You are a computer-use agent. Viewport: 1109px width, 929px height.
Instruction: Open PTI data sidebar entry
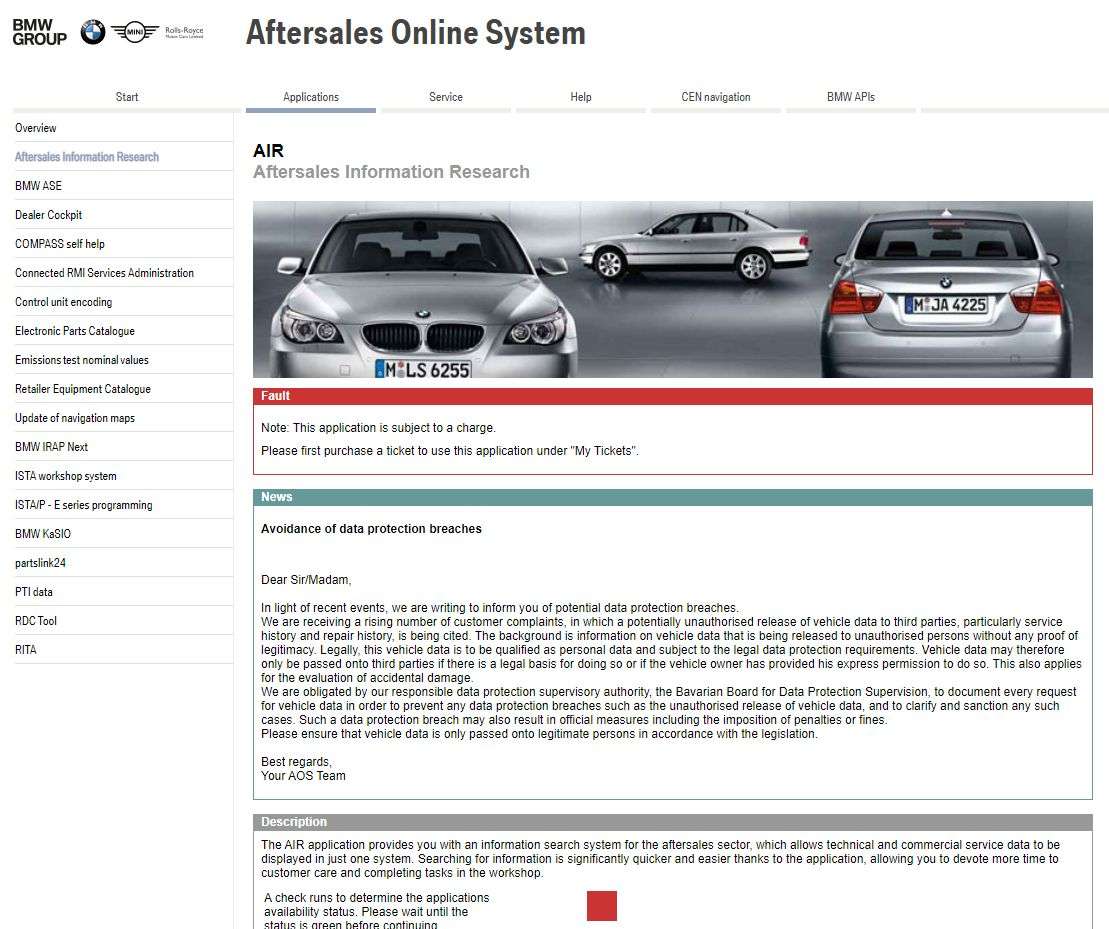coord(123,592)
